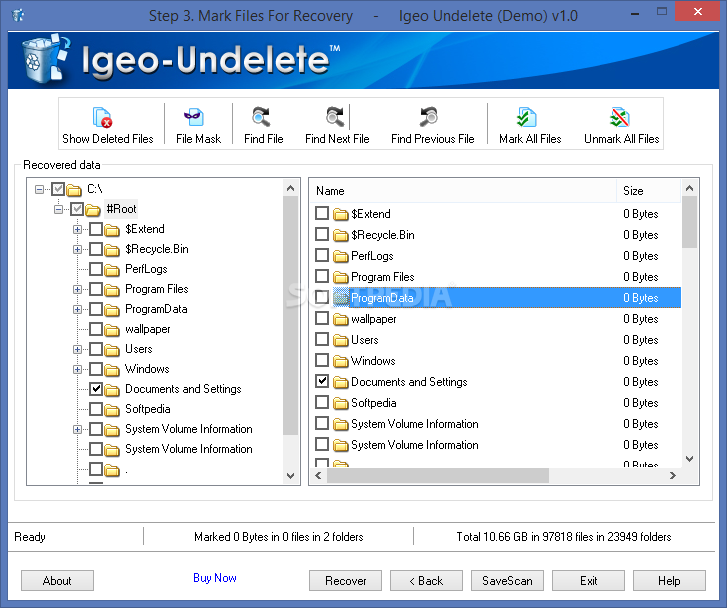Click the Unmark All Files icon
Screen dimensions: 727x608
(619, 117)
